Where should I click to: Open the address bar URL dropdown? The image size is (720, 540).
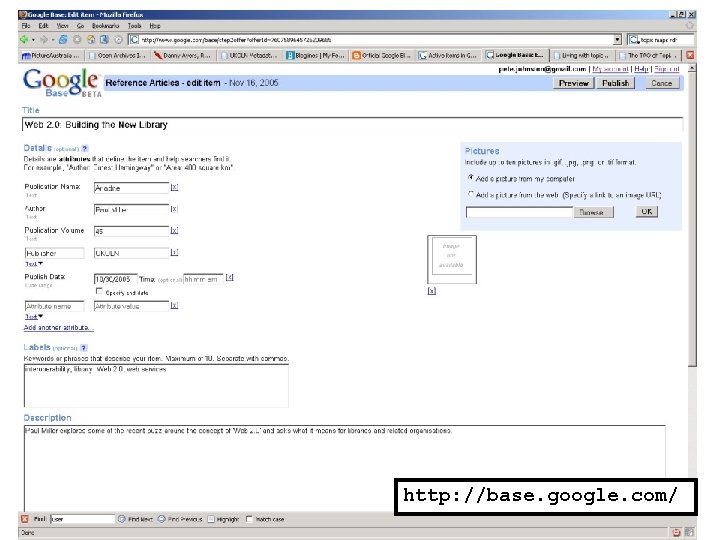tap(618, 40)
